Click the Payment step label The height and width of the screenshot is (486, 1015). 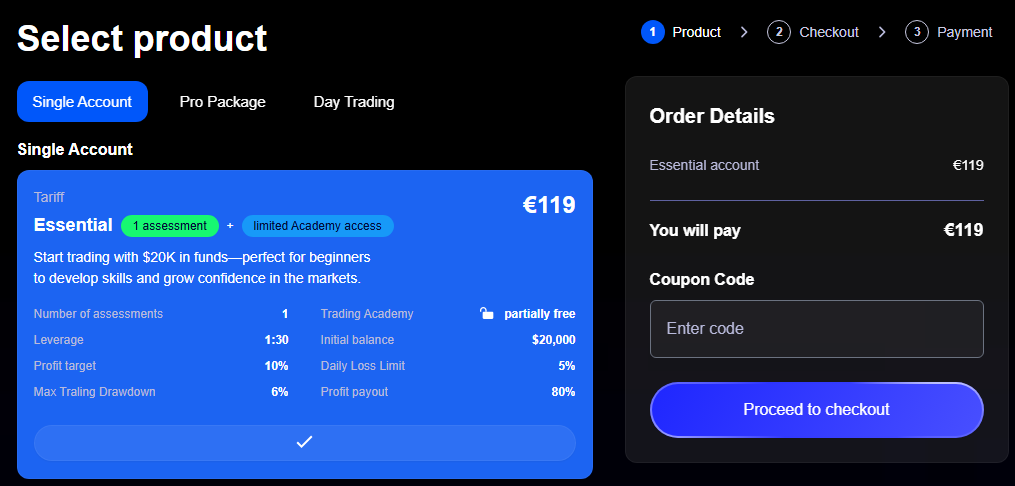[964, 32]
